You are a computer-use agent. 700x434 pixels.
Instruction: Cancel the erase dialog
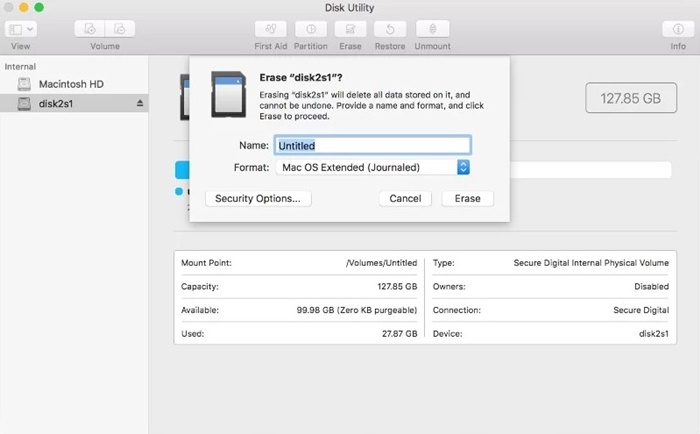(x=405, y=199)
